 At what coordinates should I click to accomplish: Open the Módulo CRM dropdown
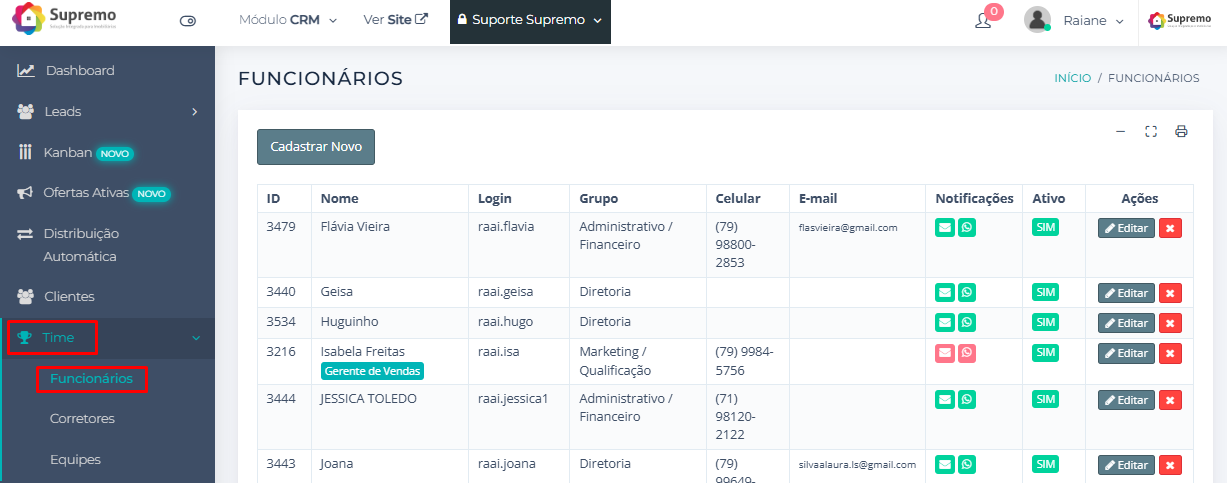pyautogui.click(x=288, y=20)
